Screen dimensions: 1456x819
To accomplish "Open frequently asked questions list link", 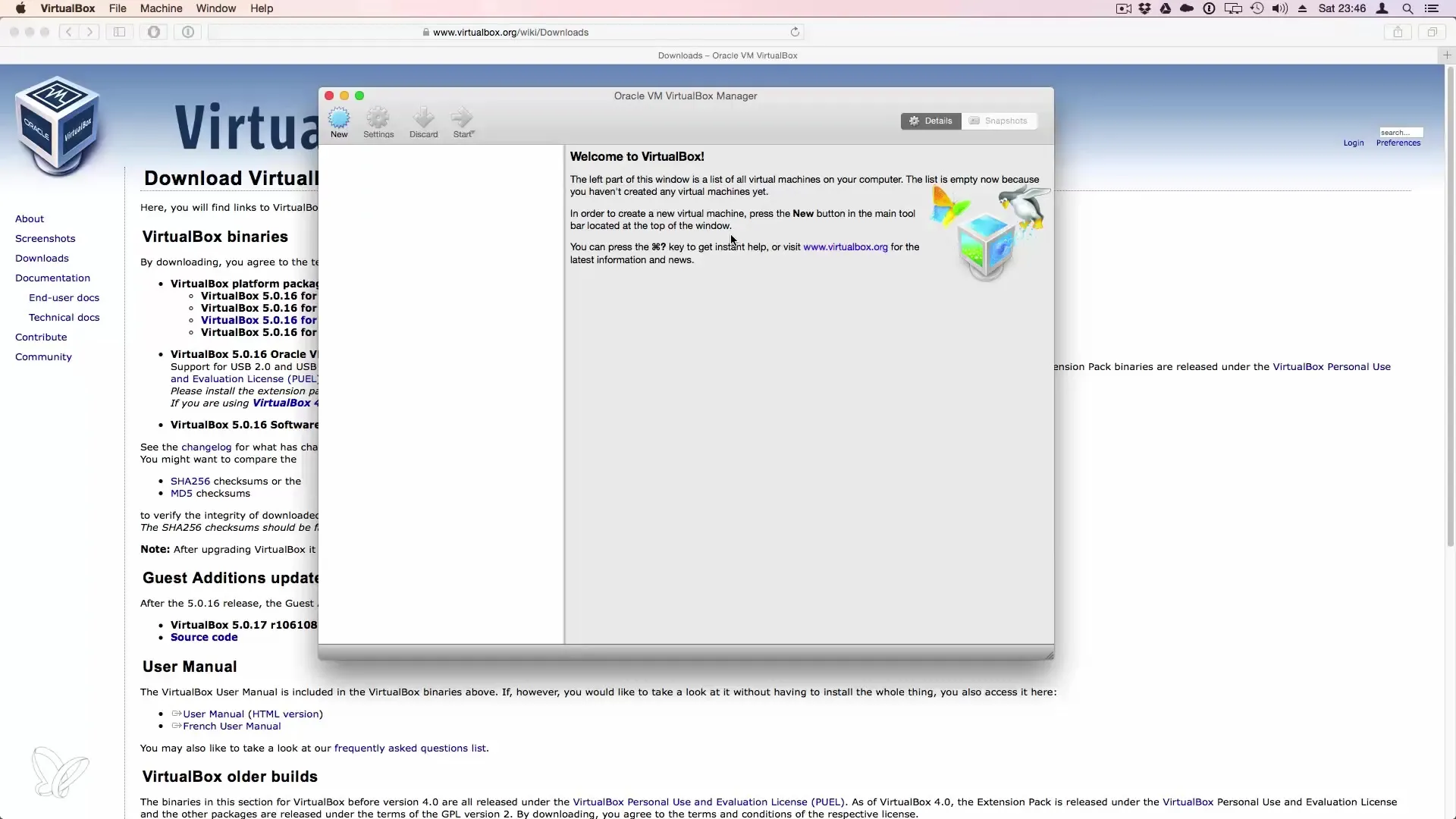I will [409, 748].
